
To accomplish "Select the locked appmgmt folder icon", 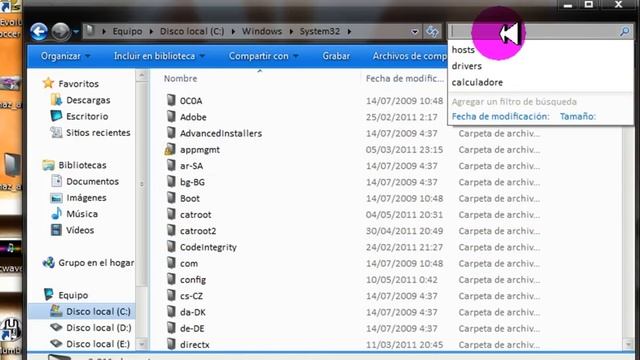I will coord(170,149).
